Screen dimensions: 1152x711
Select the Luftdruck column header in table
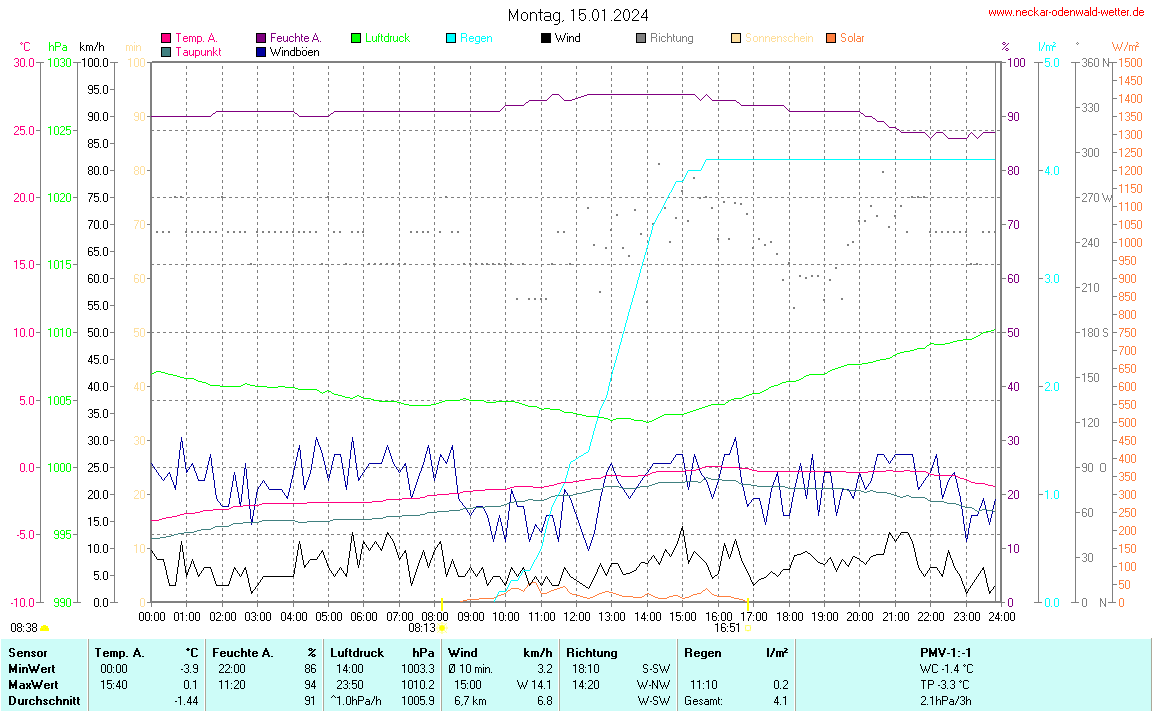point(358,652)
